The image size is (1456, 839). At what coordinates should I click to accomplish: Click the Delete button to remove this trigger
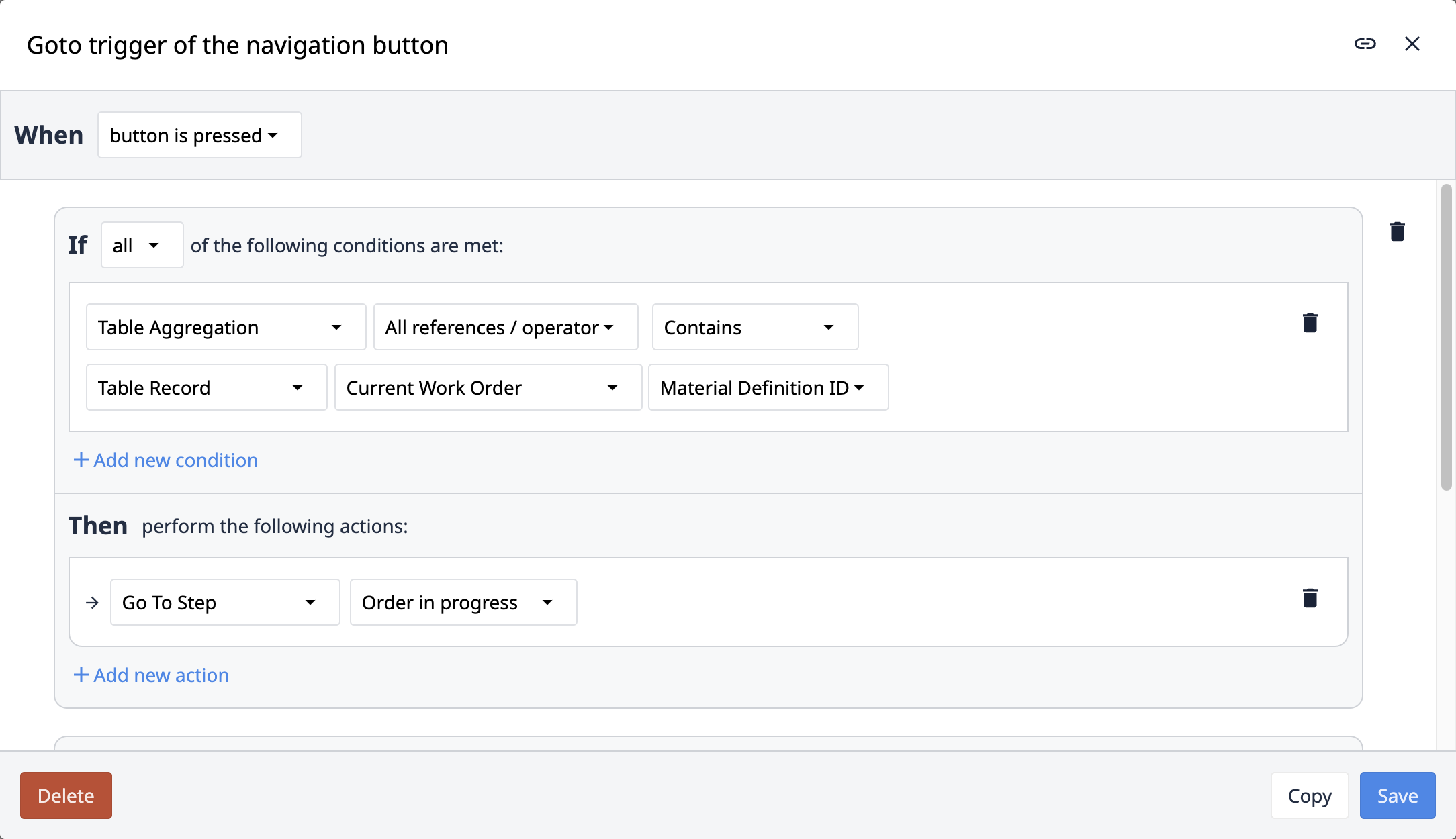point(66,795)
